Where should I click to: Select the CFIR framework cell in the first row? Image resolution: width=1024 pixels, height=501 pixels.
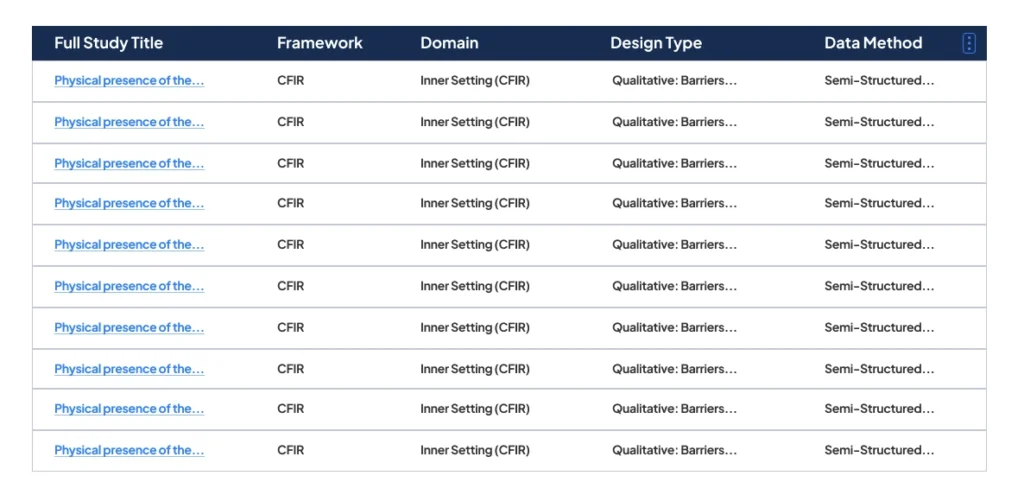[290, 81]
